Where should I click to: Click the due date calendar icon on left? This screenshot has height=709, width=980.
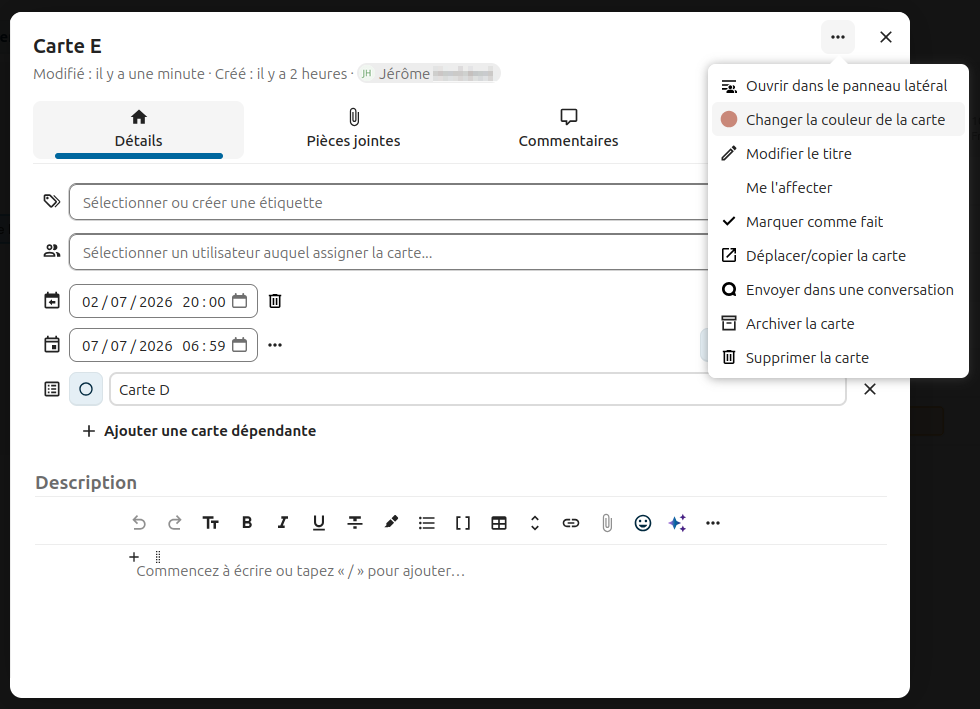[x=52, y=344]
